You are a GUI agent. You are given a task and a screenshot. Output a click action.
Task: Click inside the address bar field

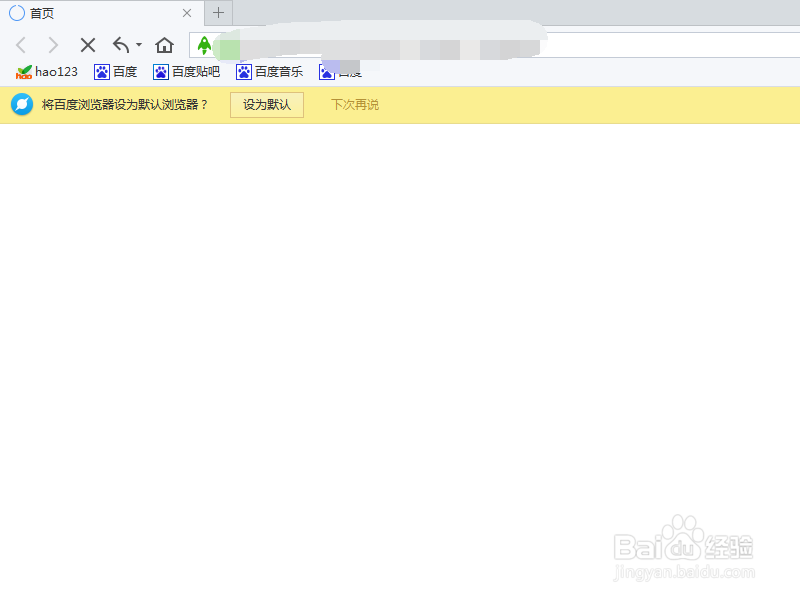[x=494, y=45]
